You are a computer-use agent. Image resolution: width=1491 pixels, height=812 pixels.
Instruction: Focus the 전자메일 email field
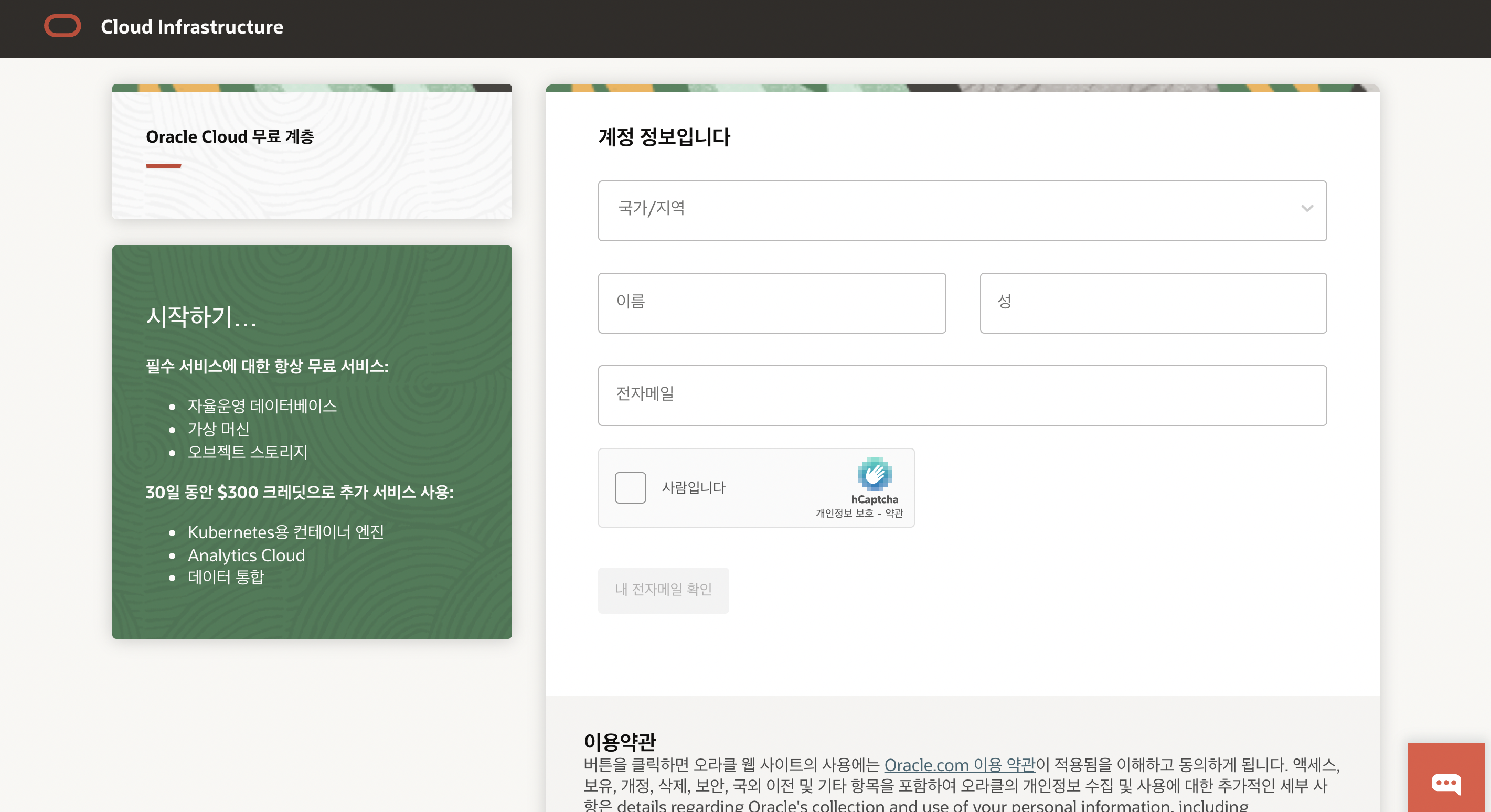(962, 396)
